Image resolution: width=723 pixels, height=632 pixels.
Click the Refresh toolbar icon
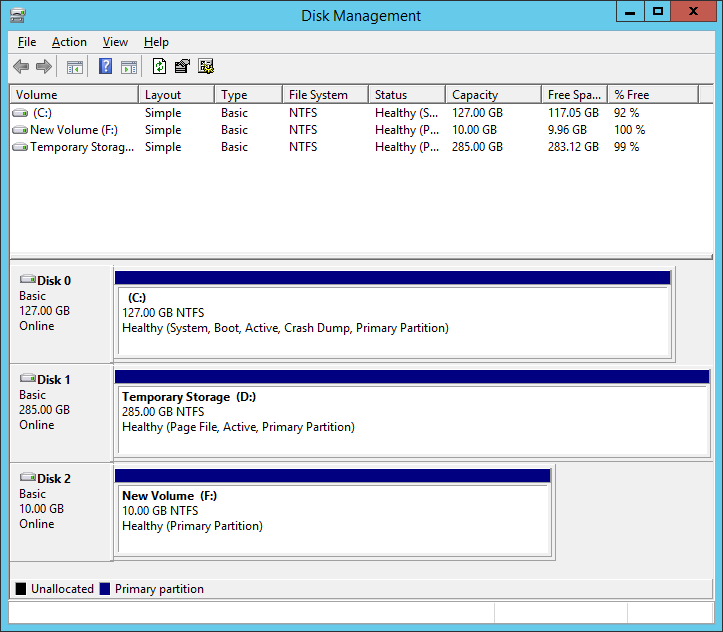coord(160,66)
